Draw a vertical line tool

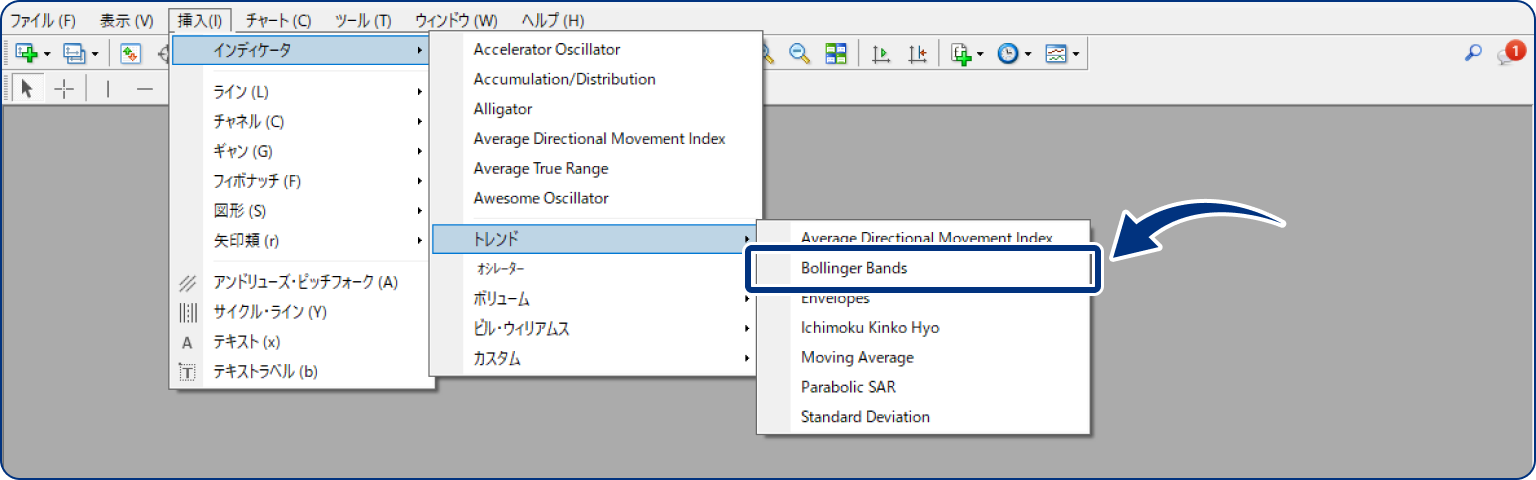coord(107,89)
